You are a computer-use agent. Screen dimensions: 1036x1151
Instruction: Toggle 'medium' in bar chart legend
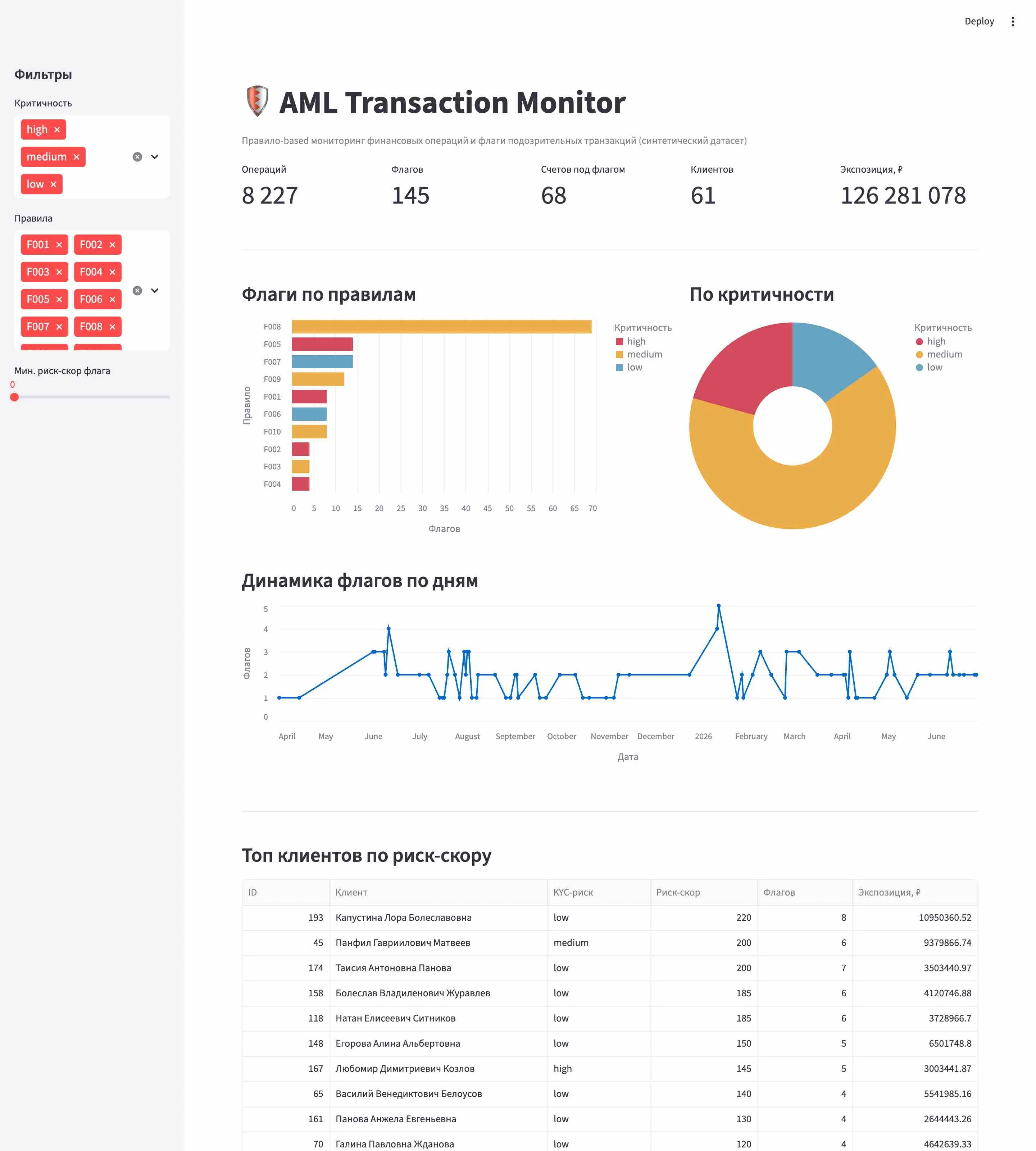point(639,355)
